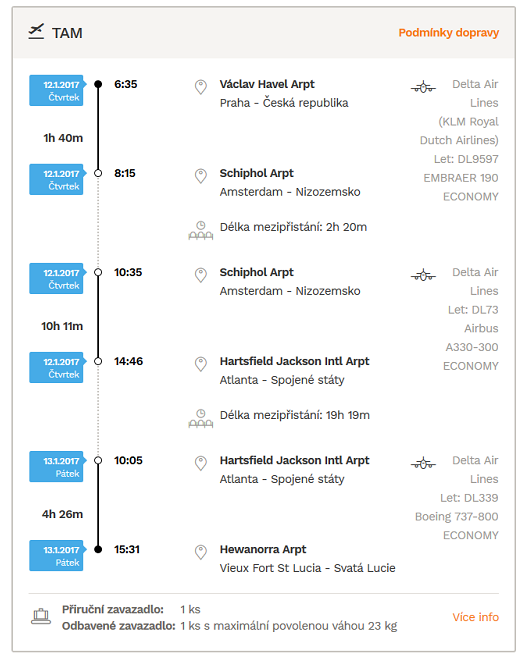Viewport: 523px width, 659px height.
Task: Click the 13.1.2017 Pátek badge at 10:05
Action: coord(57,467)
